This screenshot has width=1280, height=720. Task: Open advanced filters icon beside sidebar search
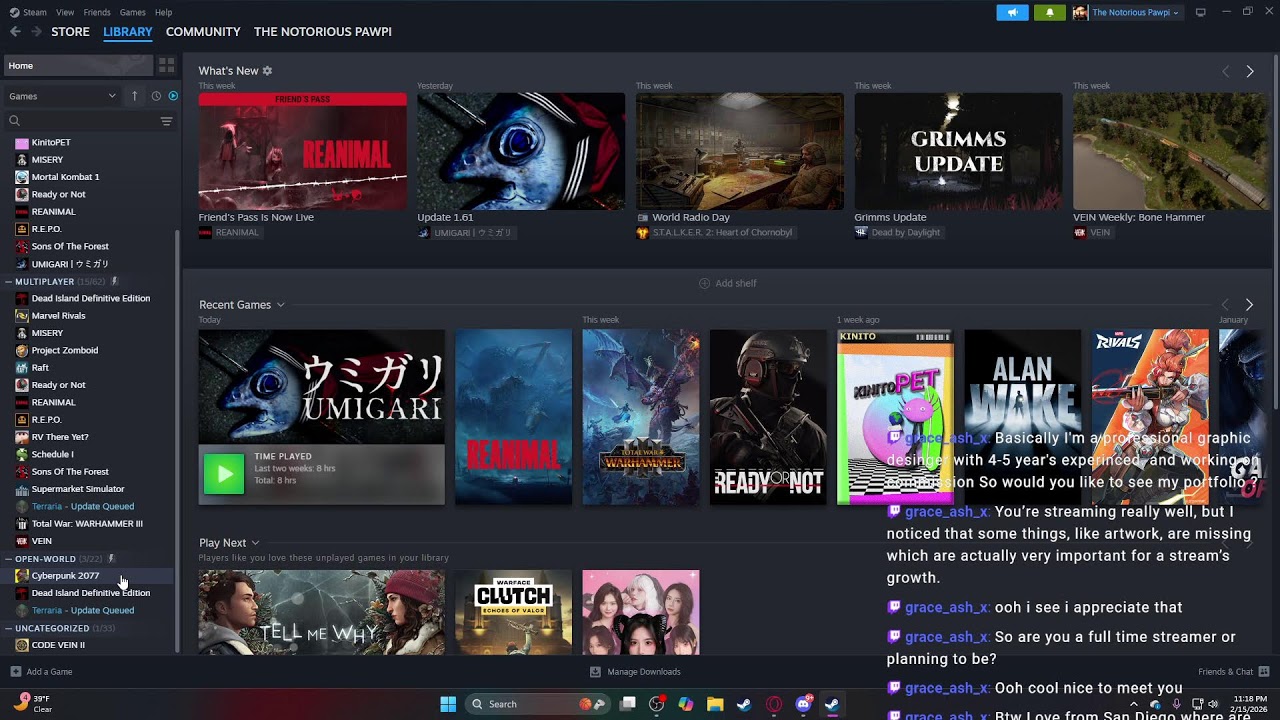tap(166, 121)
